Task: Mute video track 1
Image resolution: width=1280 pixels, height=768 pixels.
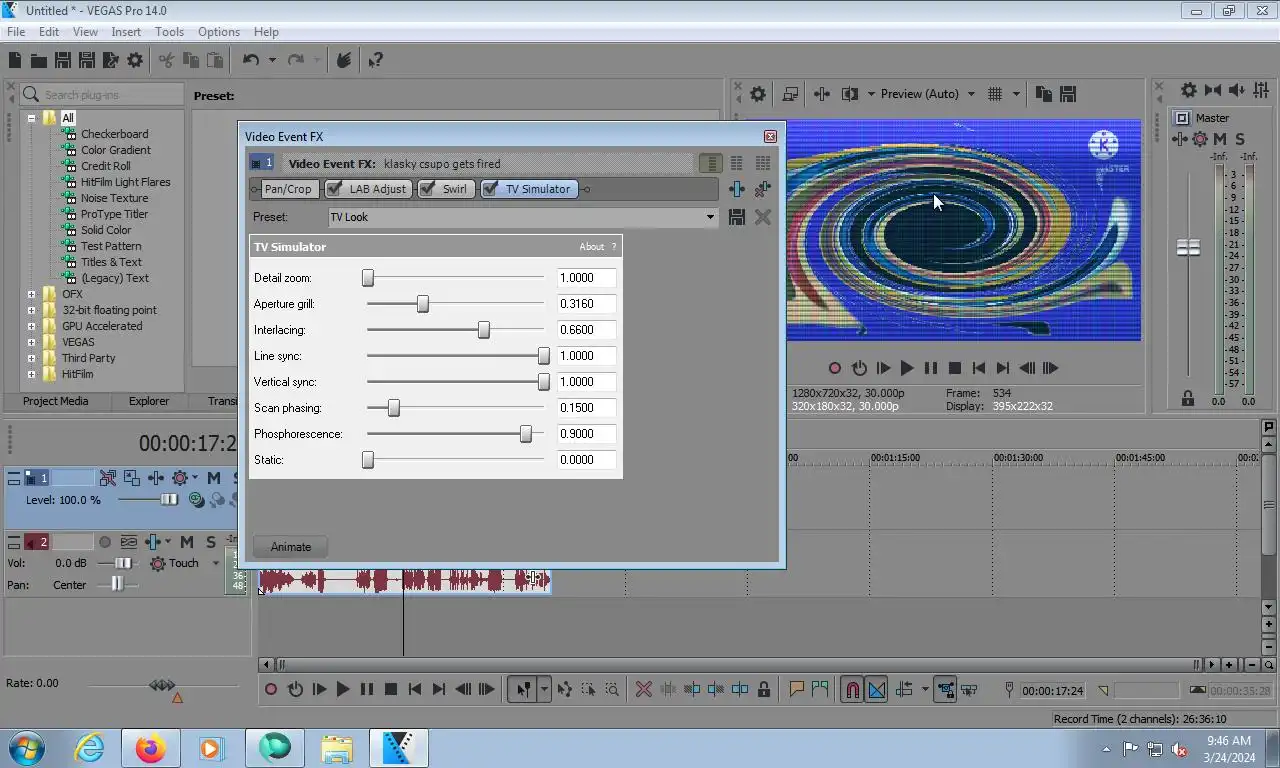Action: (x=213, y=478)
